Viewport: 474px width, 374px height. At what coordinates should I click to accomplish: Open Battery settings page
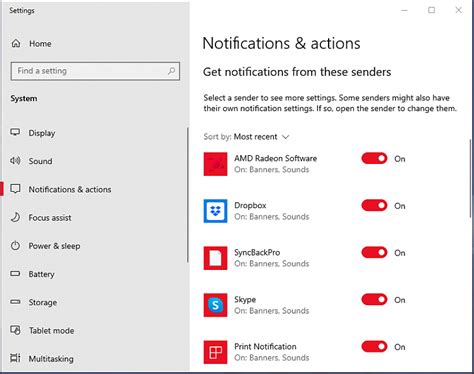(x=41, y=274)
